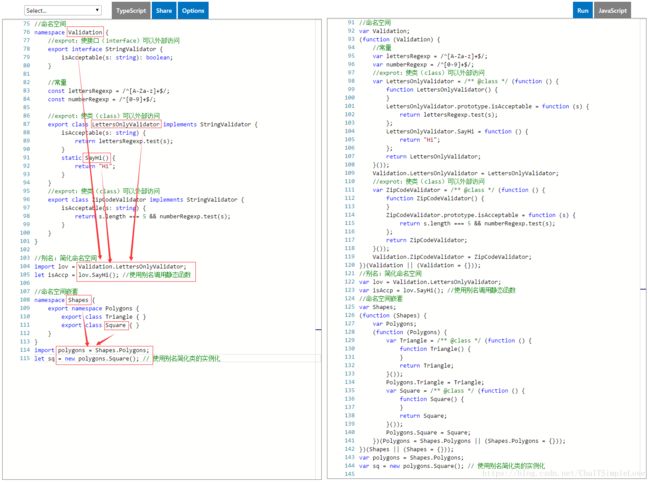
Task: Open the Select... examples dropdown
Action: pos(63,10)
